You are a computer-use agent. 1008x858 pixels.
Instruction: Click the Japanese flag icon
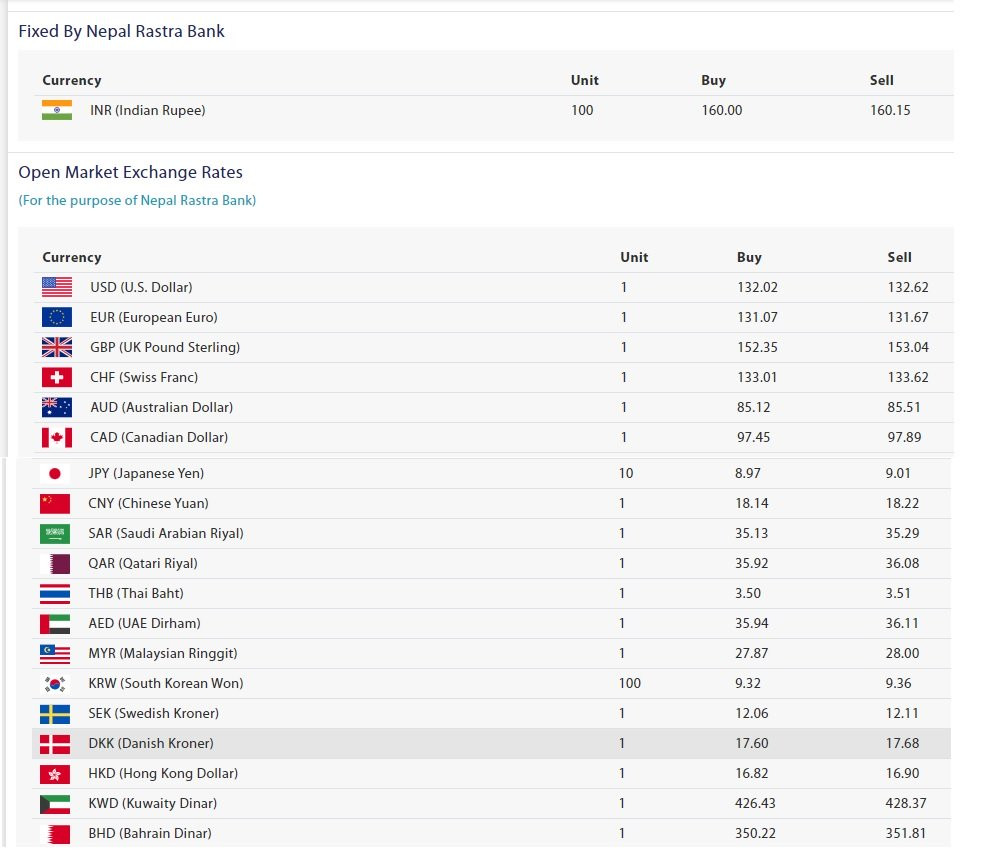point(55,474)
